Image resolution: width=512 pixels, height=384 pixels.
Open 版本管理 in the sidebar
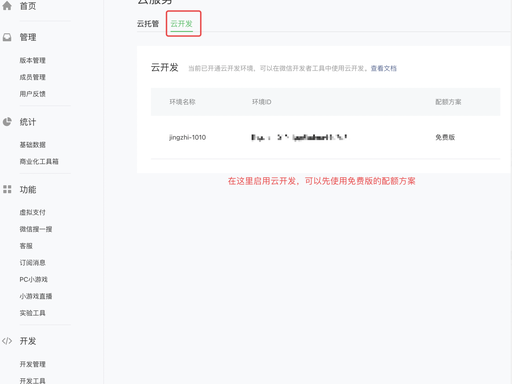(32, 60)
